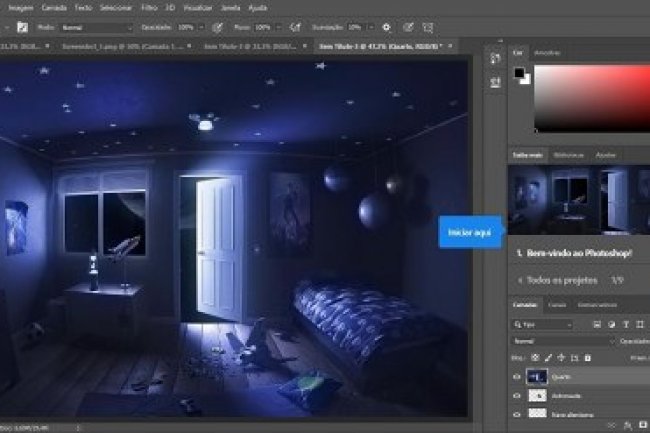Open the Properties panel icon below History
650x433 pixels.
click(x=495, y=82)
